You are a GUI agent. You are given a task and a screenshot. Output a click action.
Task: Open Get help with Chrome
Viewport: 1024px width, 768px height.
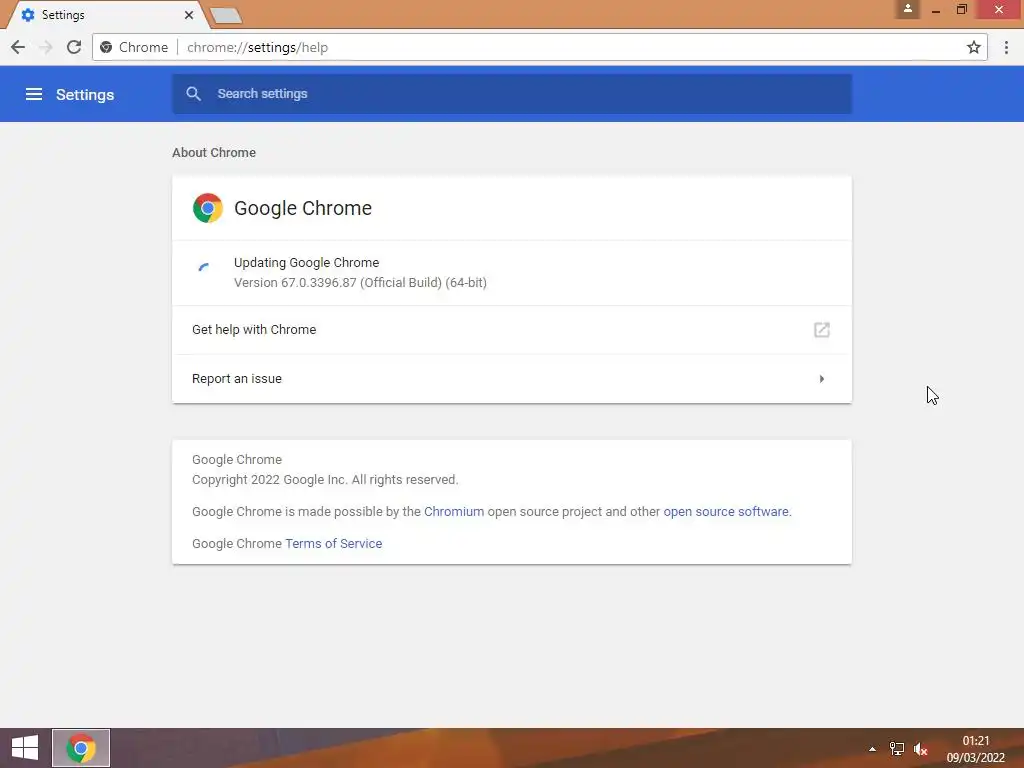point(511,330)
